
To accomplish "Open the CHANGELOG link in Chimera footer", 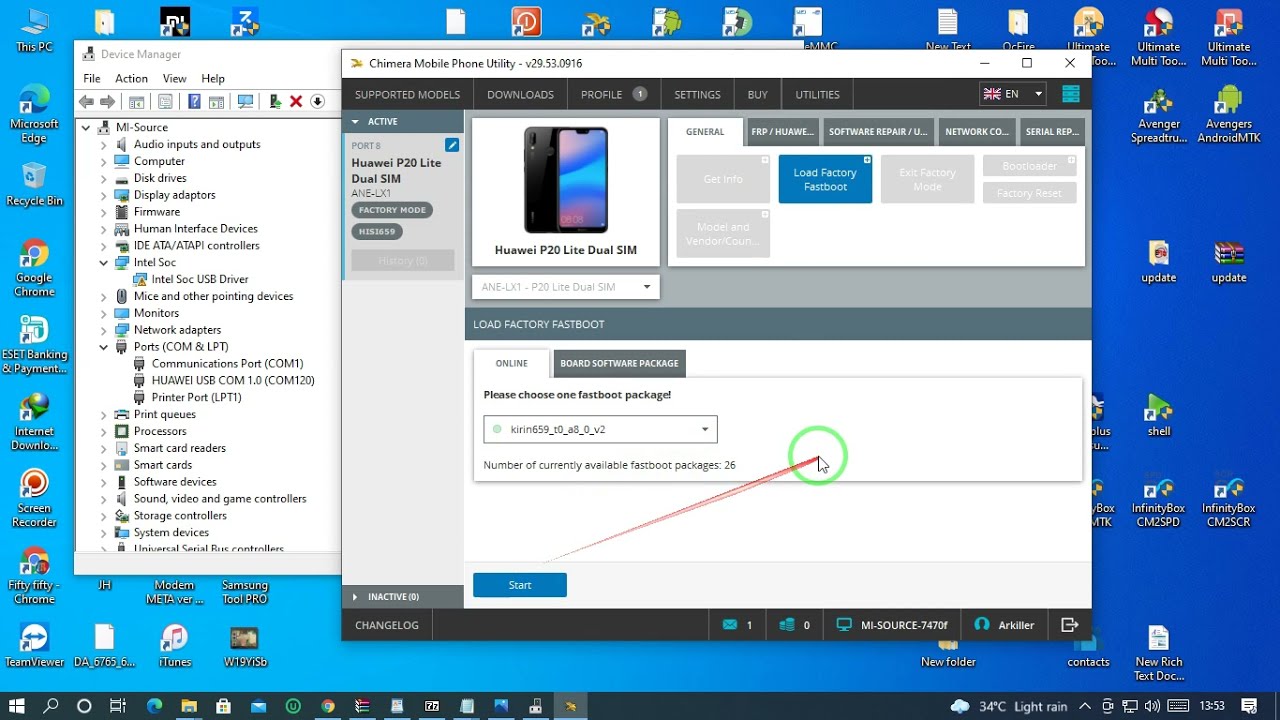I will 387,625.
